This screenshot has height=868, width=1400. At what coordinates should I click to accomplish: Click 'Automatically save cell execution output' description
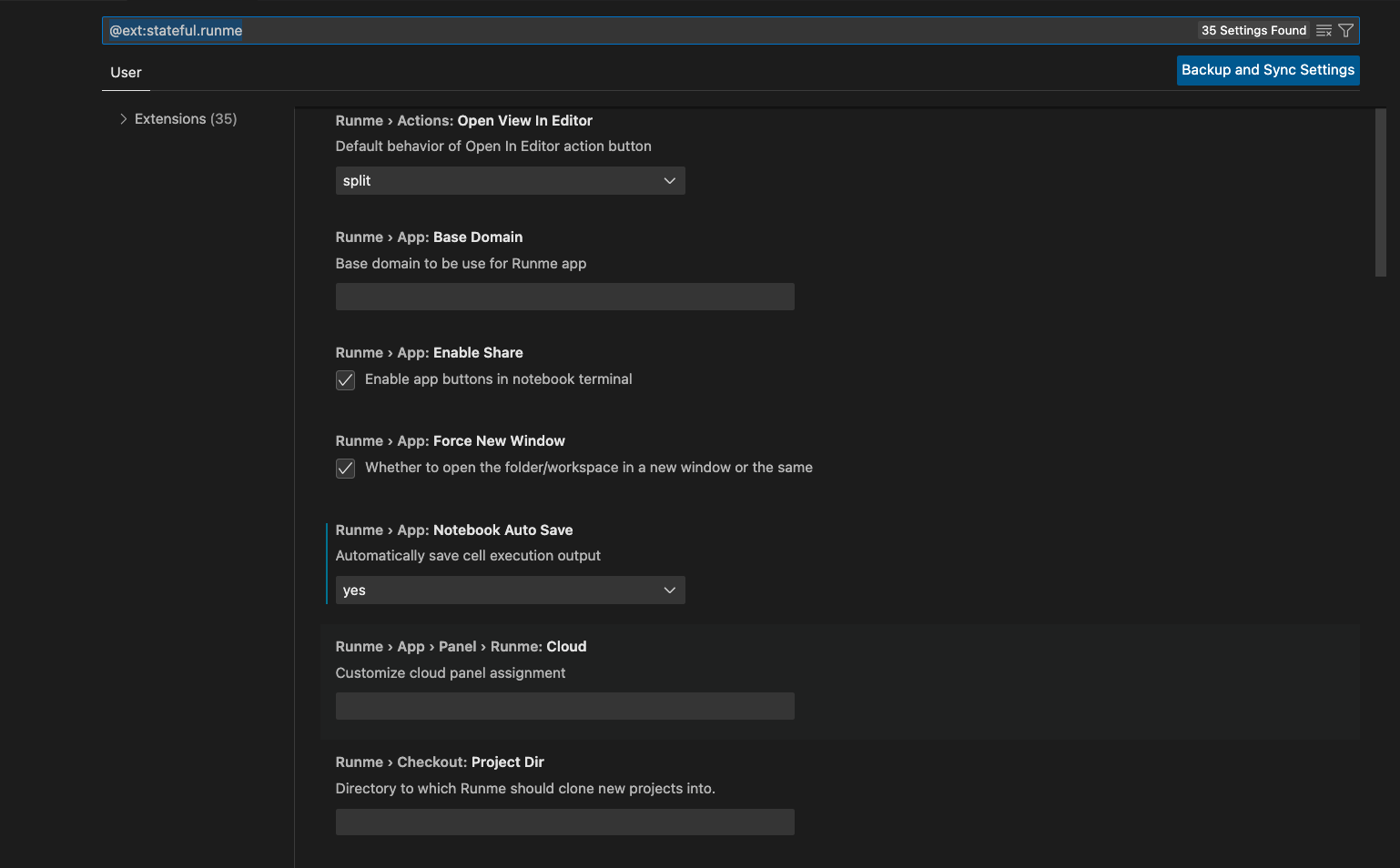point(468,556)
